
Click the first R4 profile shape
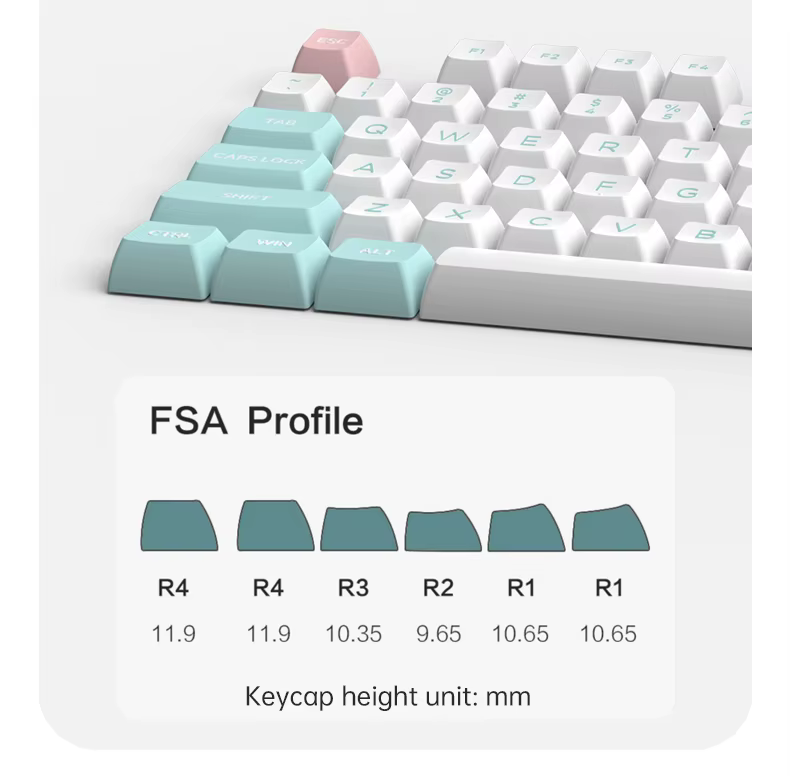tap(179, 525)
